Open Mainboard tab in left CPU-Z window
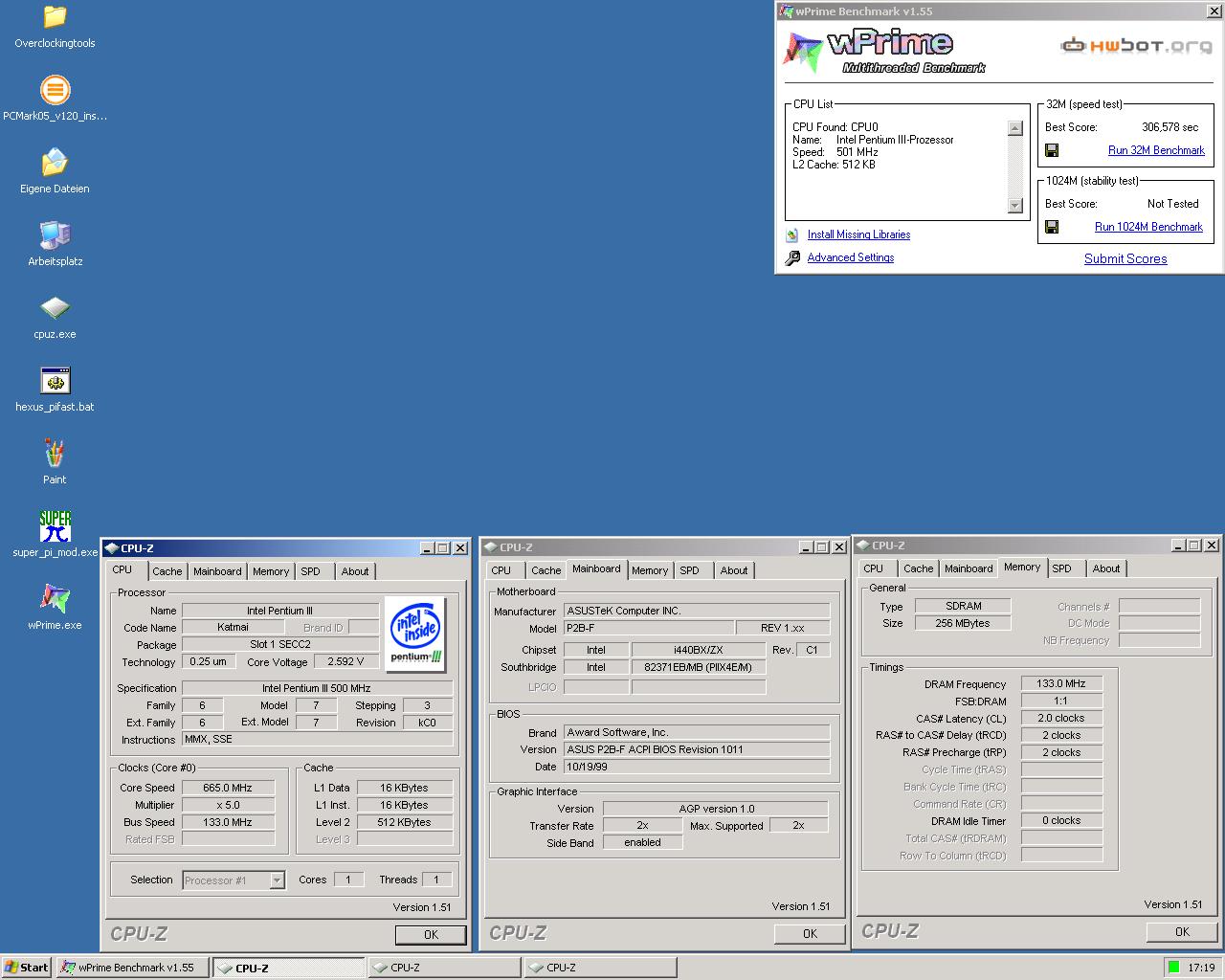 [x=217, y=571]
